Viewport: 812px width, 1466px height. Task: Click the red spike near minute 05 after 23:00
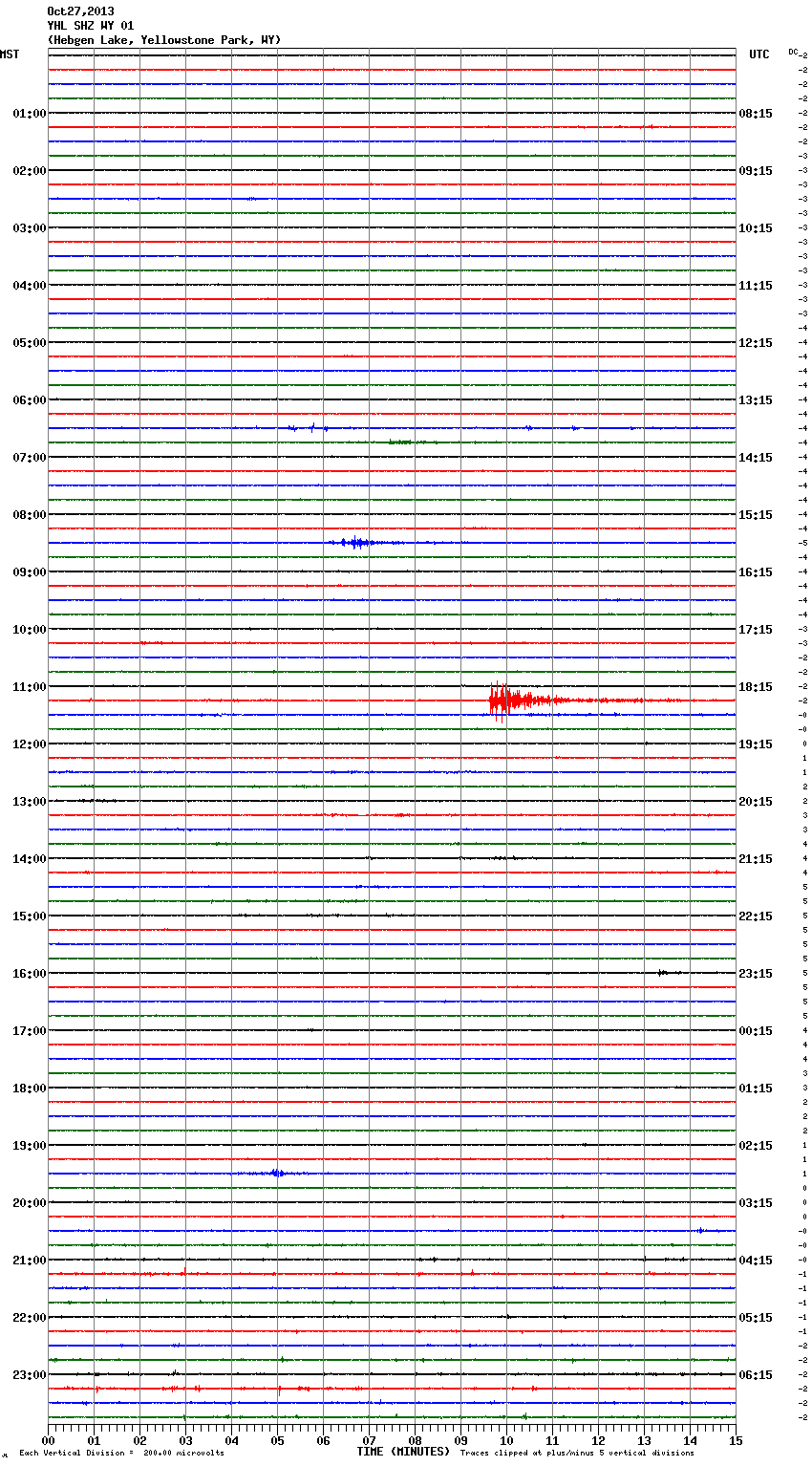[279, 1390]
